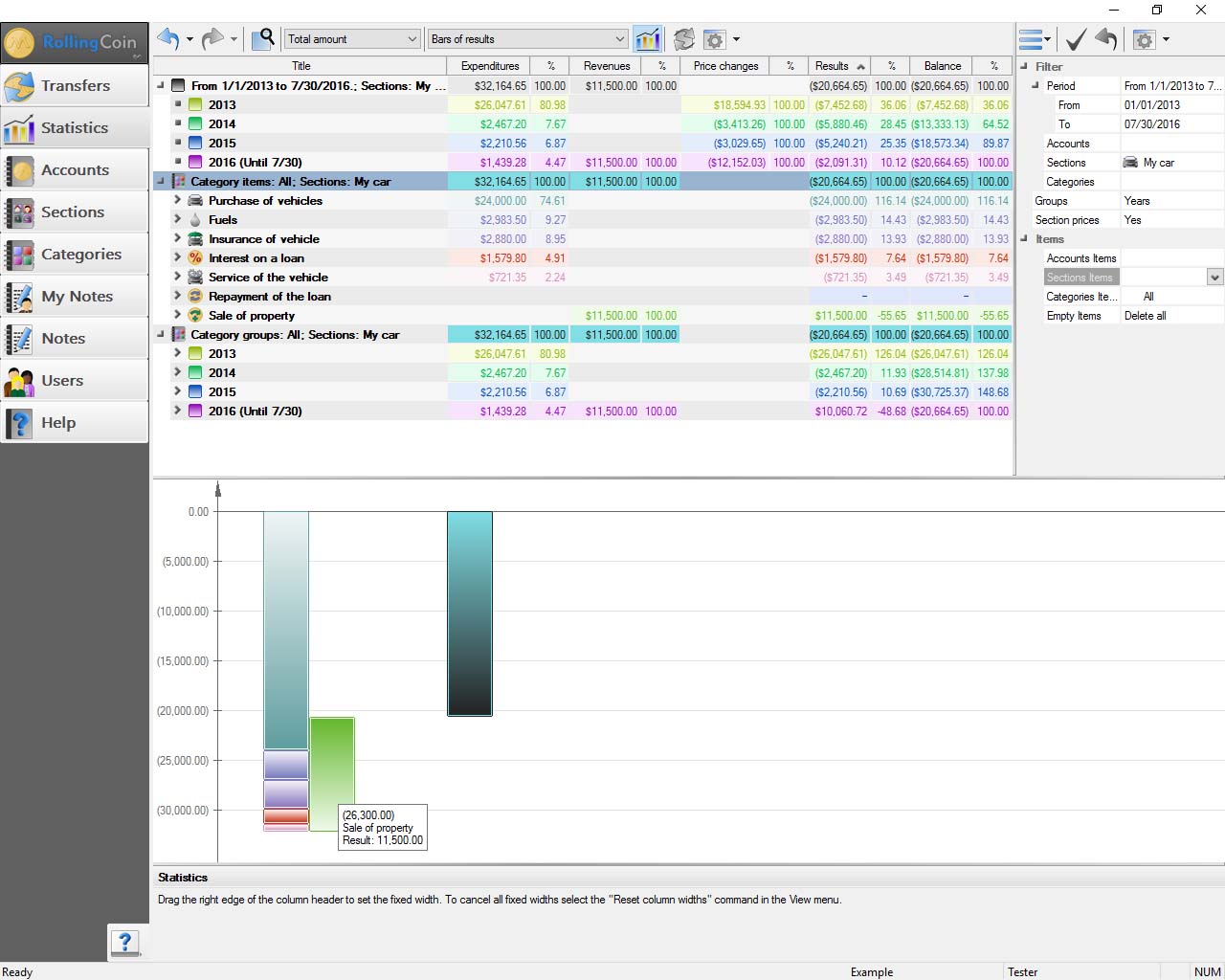Open the Bars of results dropdown
This screenshot has height=980, width=1225.
tap(527, 39)
